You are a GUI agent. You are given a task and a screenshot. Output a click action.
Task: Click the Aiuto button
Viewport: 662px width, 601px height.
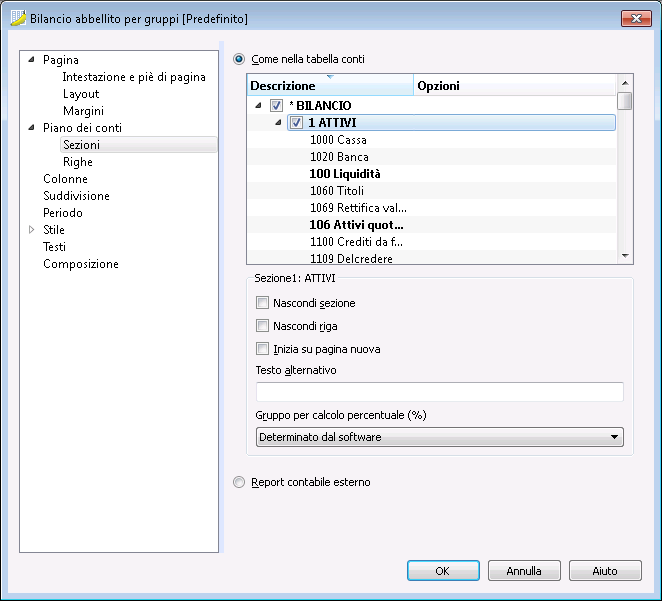[605, 571]
